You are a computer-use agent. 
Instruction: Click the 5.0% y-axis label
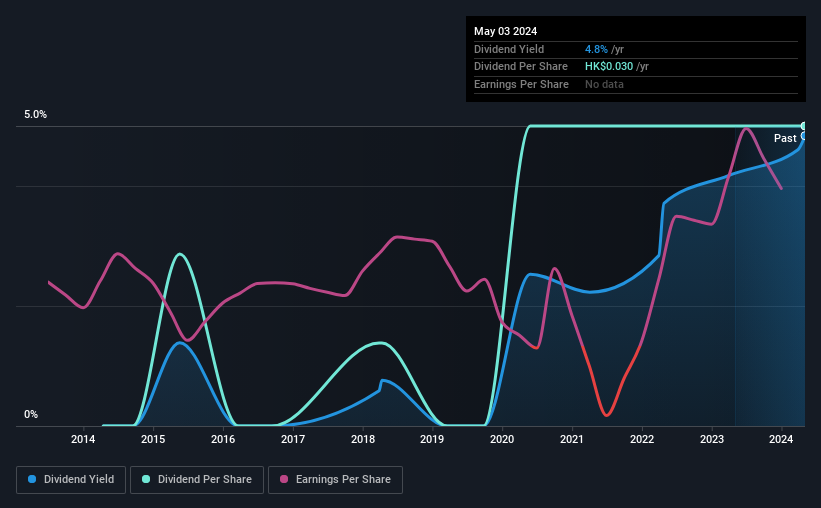point(36,115)
